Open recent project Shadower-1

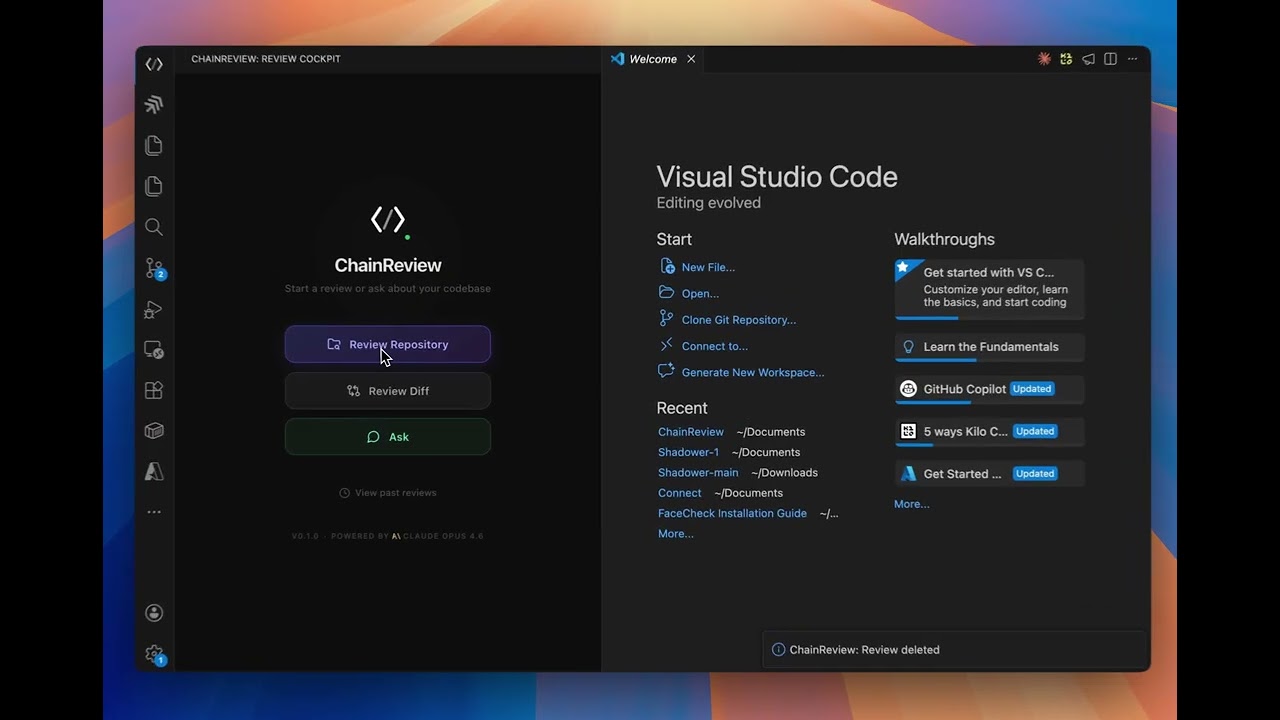(688, 452)
